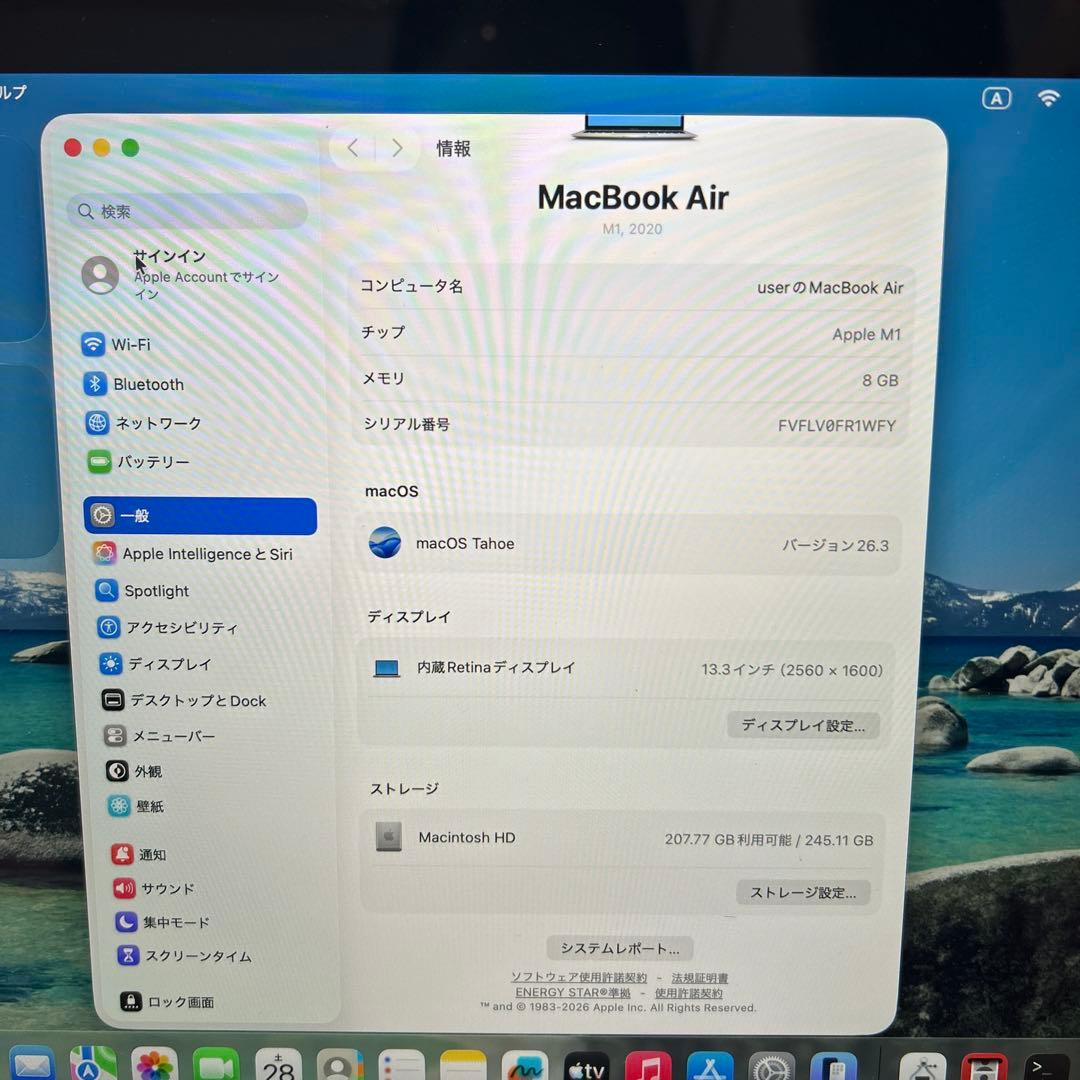Click the 'Apple M1' chip value
The height and width of the screenshot is (1080, 1080).
coord(866,334)
